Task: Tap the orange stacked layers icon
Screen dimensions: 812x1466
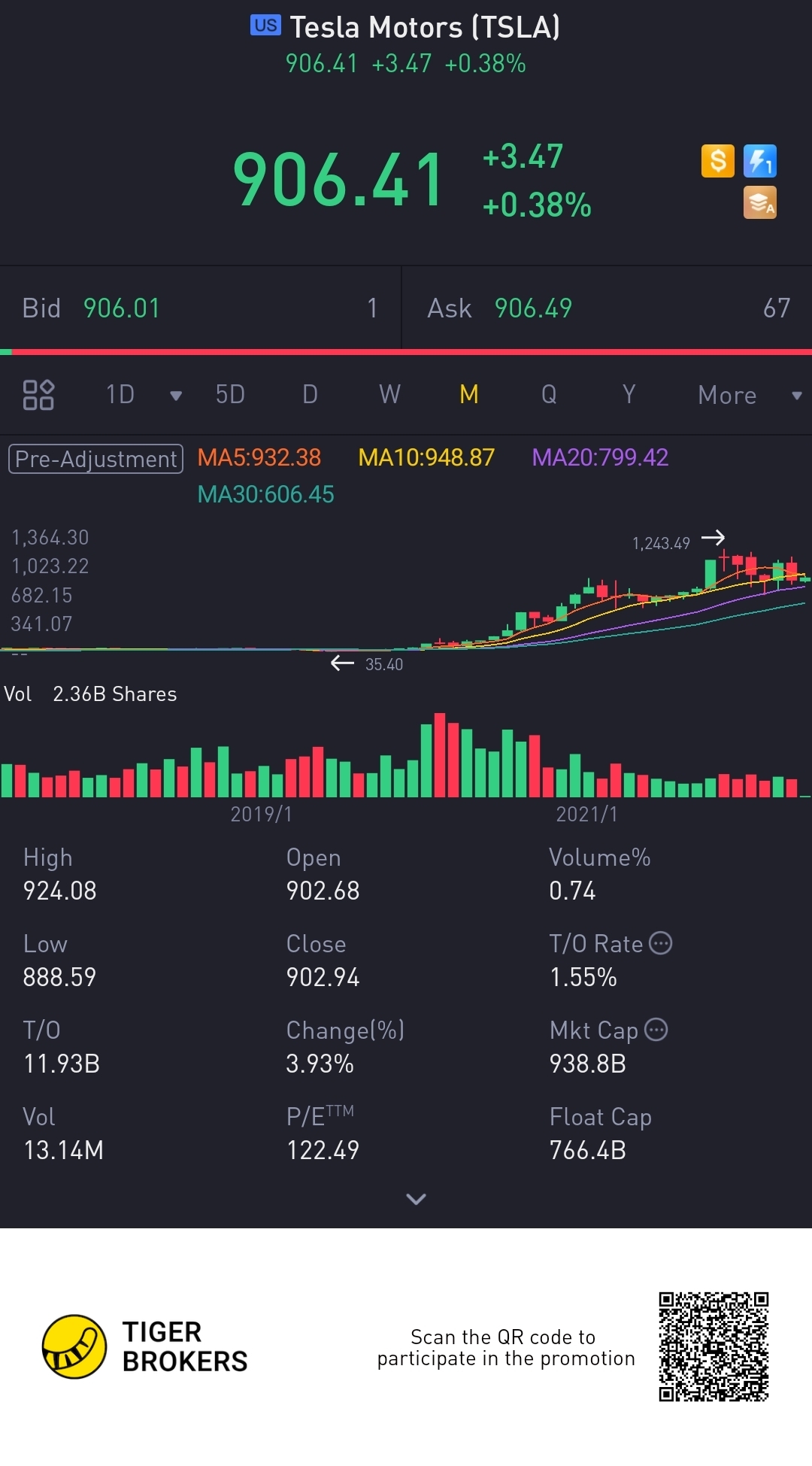Action: pyautogui.click(x=760, y=202)
